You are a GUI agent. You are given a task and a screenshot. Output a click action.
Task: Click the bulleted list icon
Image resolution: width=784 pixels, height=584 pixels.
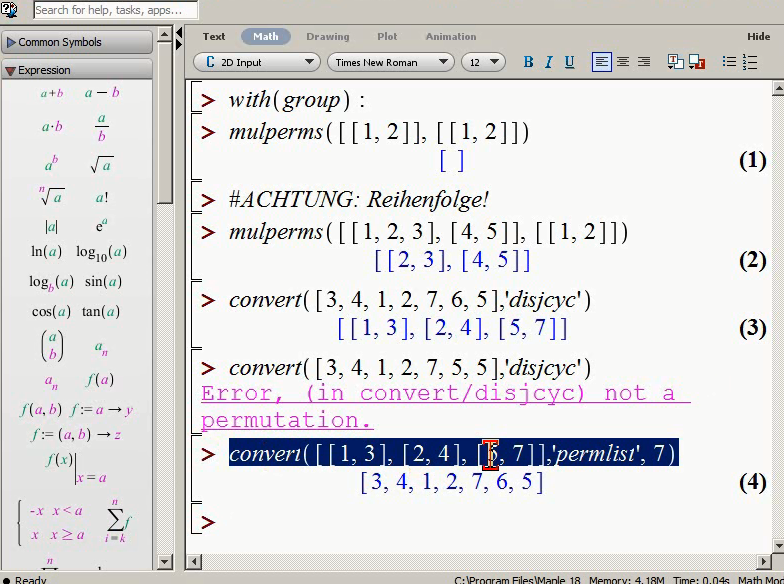pos(729,62)
